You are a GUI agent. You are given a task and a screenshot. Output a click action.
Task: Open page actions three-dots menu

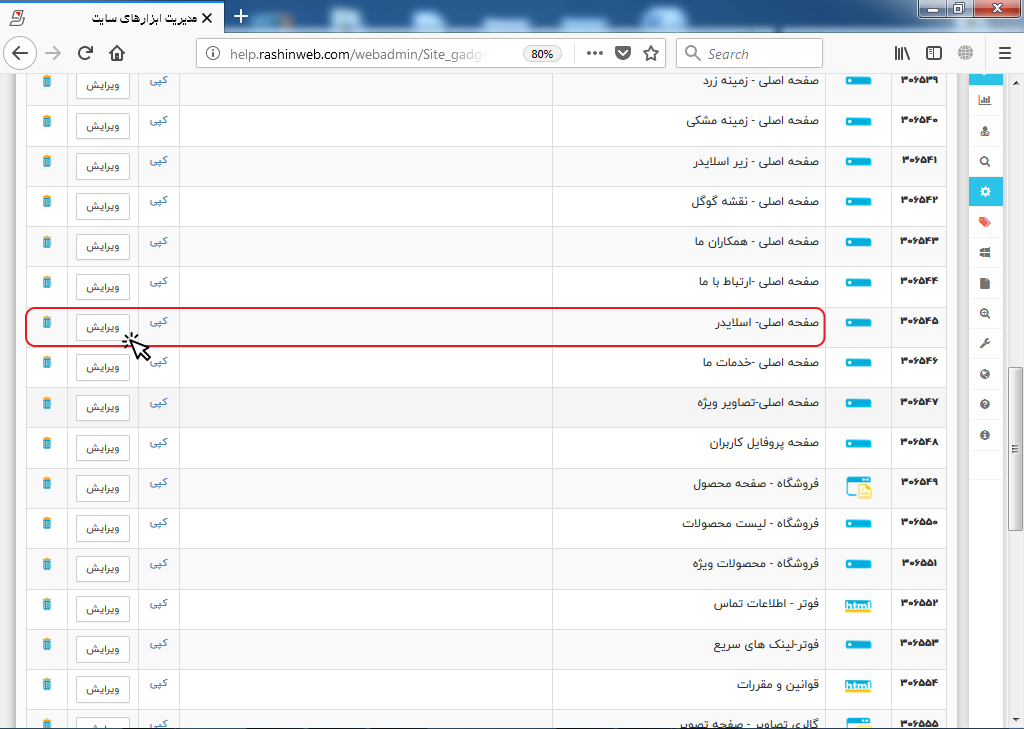(x=594, y=54)
